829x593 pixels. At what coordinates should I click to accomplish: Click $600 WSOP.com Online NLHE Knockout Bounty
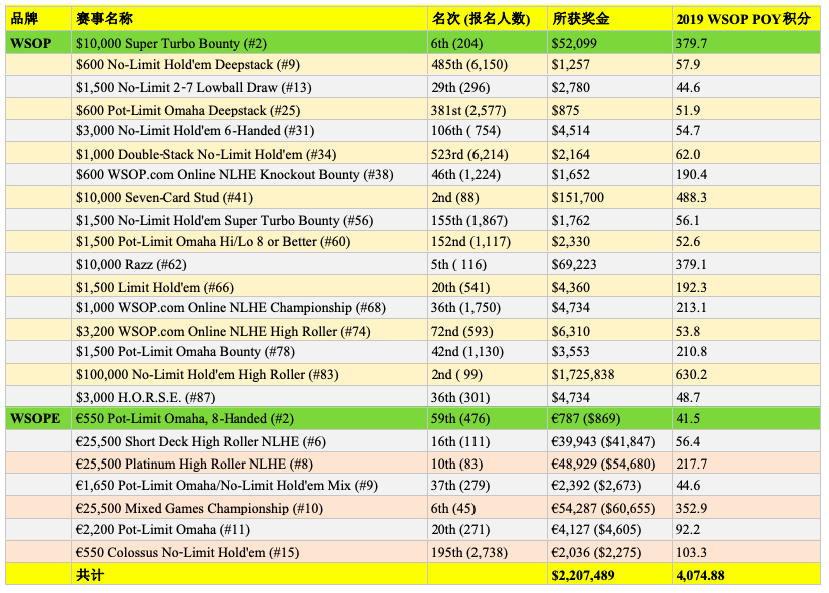(249, 175)
